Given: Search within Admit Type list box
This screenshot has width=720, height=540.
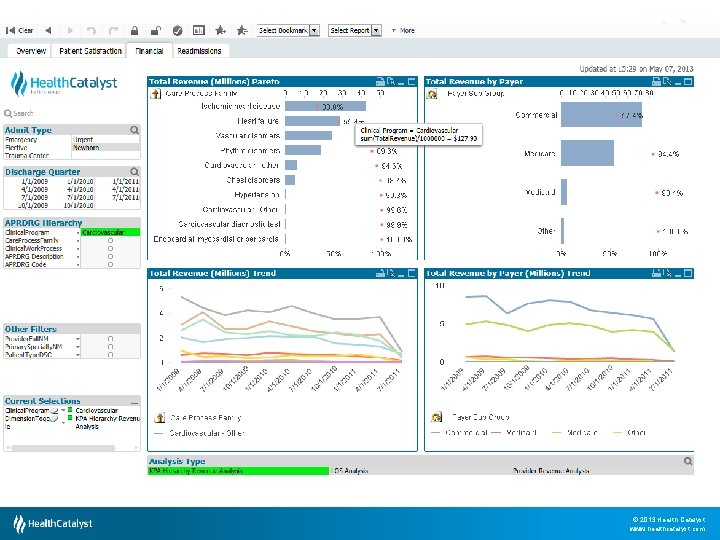Looking at the screenshot, I should (134, 130).
